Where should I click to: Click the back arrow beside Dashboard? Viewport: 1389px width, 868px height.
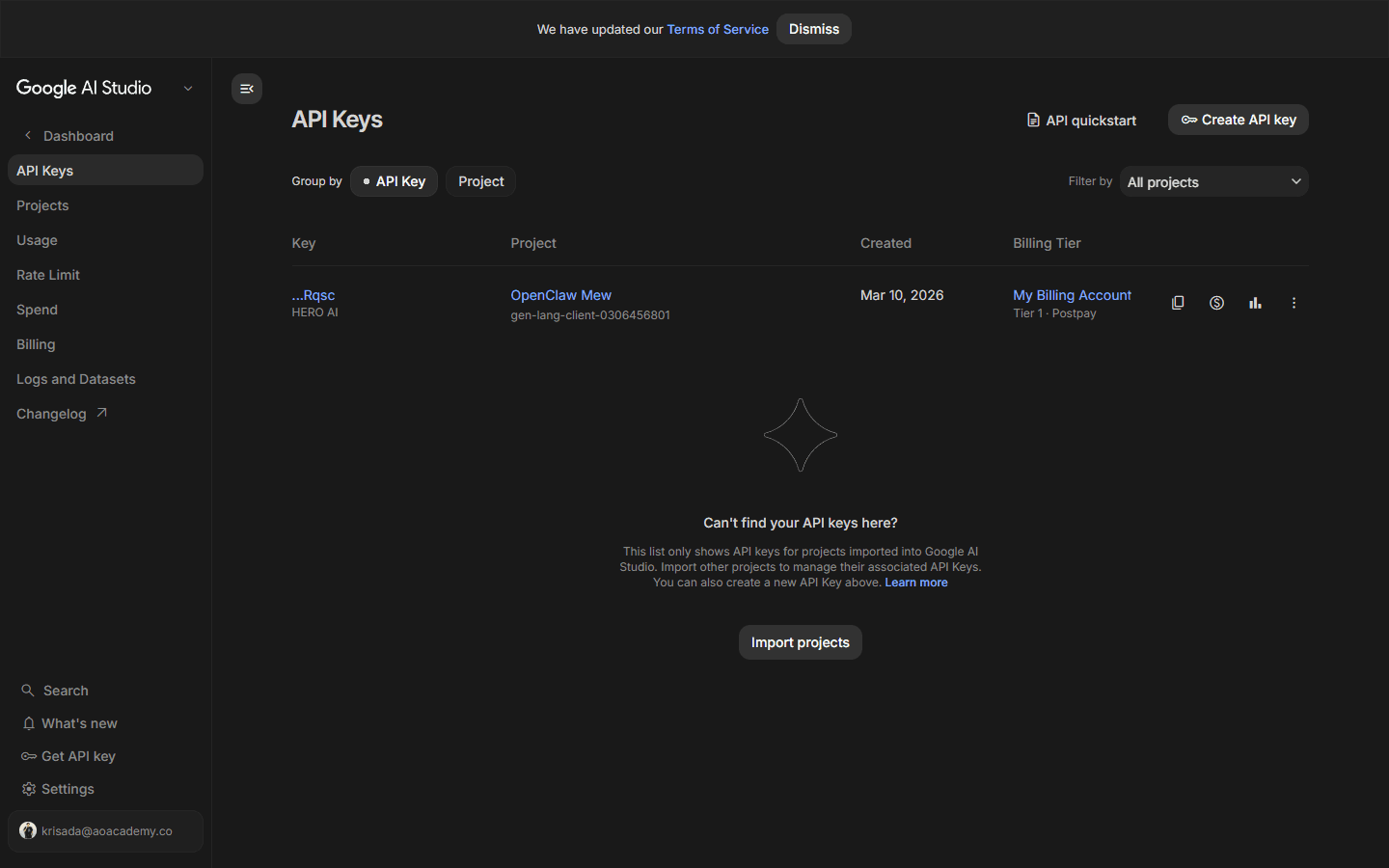28,135
